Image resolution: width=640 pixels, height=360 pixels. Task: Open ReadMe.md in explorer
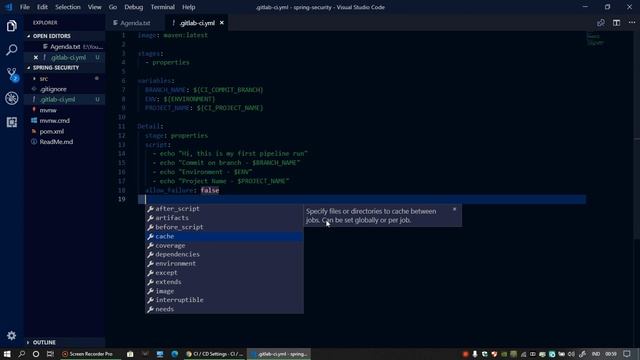[x=64, y=142]
